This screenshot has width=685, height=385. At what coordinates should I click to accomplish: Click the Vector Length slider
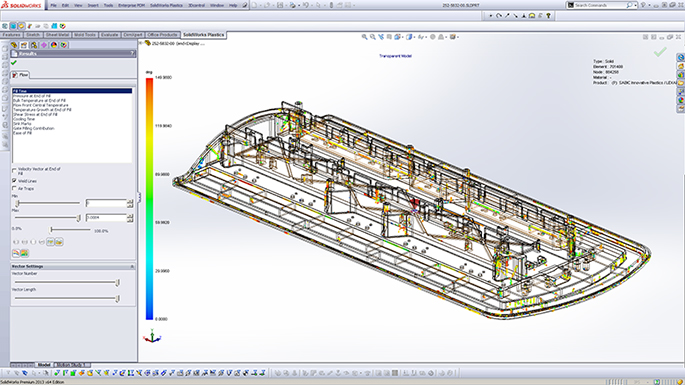pyautogui.click(x=66, y=298)
